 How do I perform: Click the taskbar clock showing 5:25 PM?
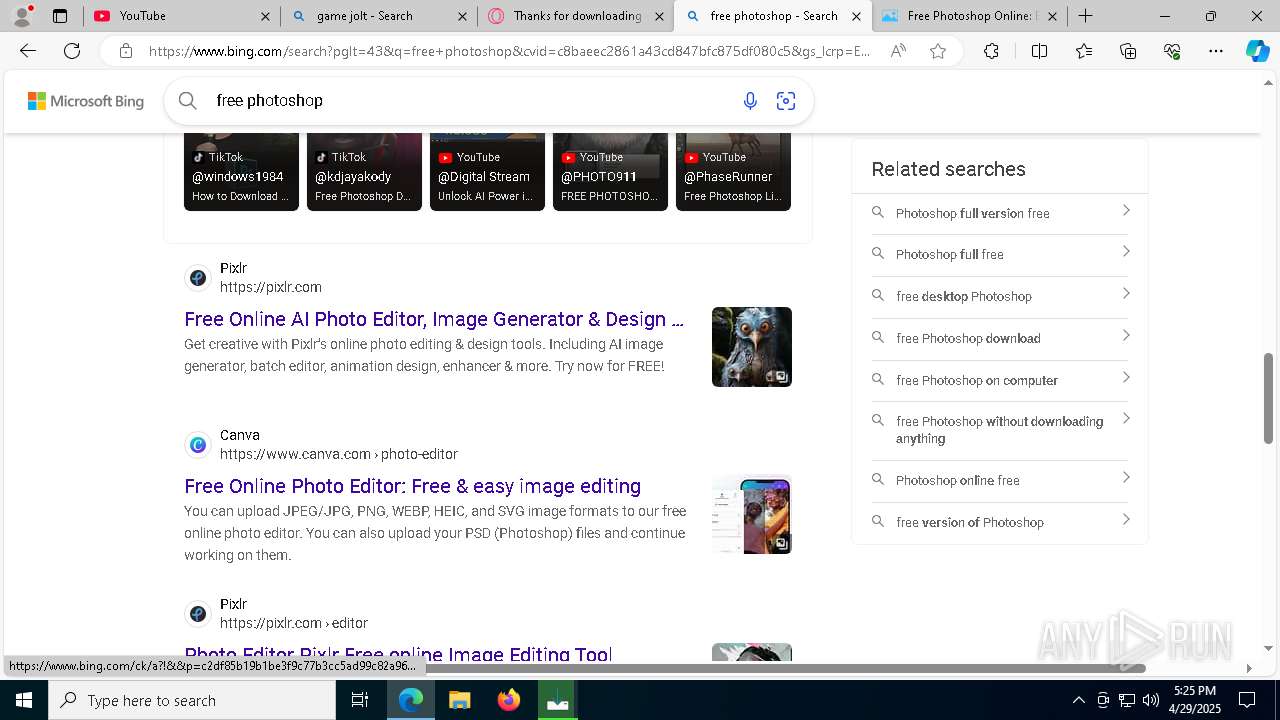tap(1195, 700)
